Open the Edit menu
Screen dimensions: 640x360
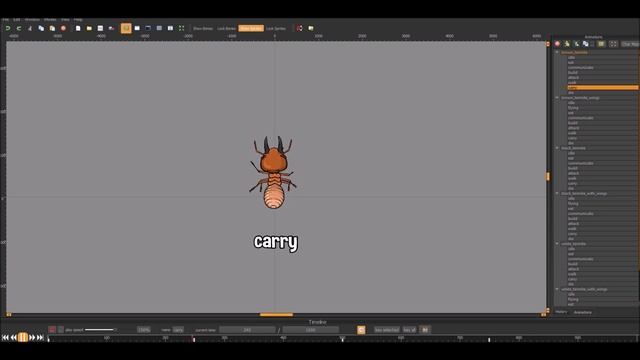[x=16, y=20]
